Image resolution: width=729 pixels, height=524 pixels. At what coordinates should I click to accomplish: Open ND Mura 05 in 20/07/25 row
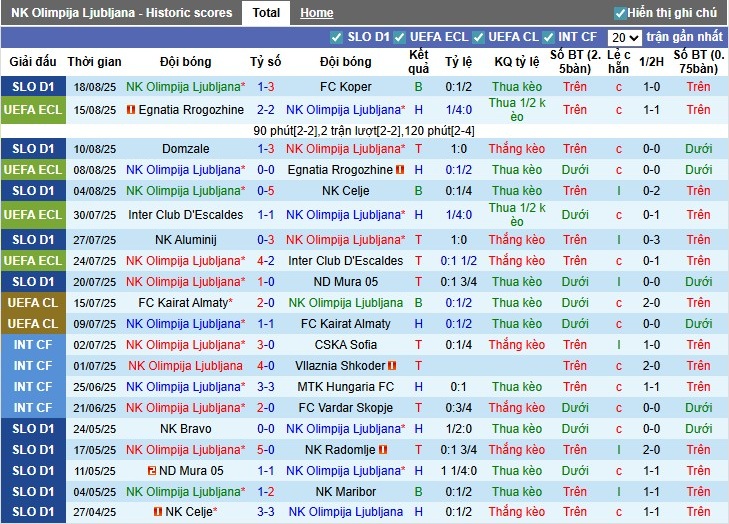tap(345, 282)
